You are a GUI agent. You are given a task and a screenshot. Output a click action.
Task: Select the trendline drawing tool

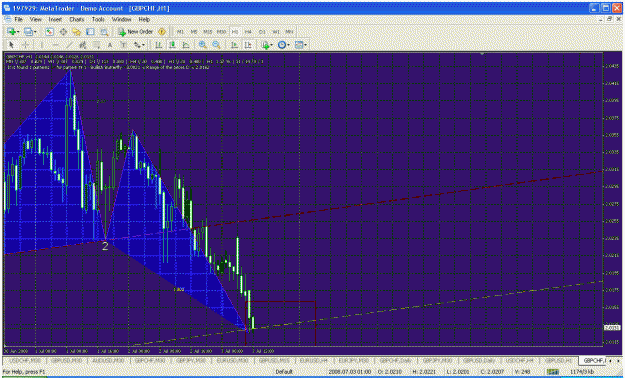tap(69, 45)
